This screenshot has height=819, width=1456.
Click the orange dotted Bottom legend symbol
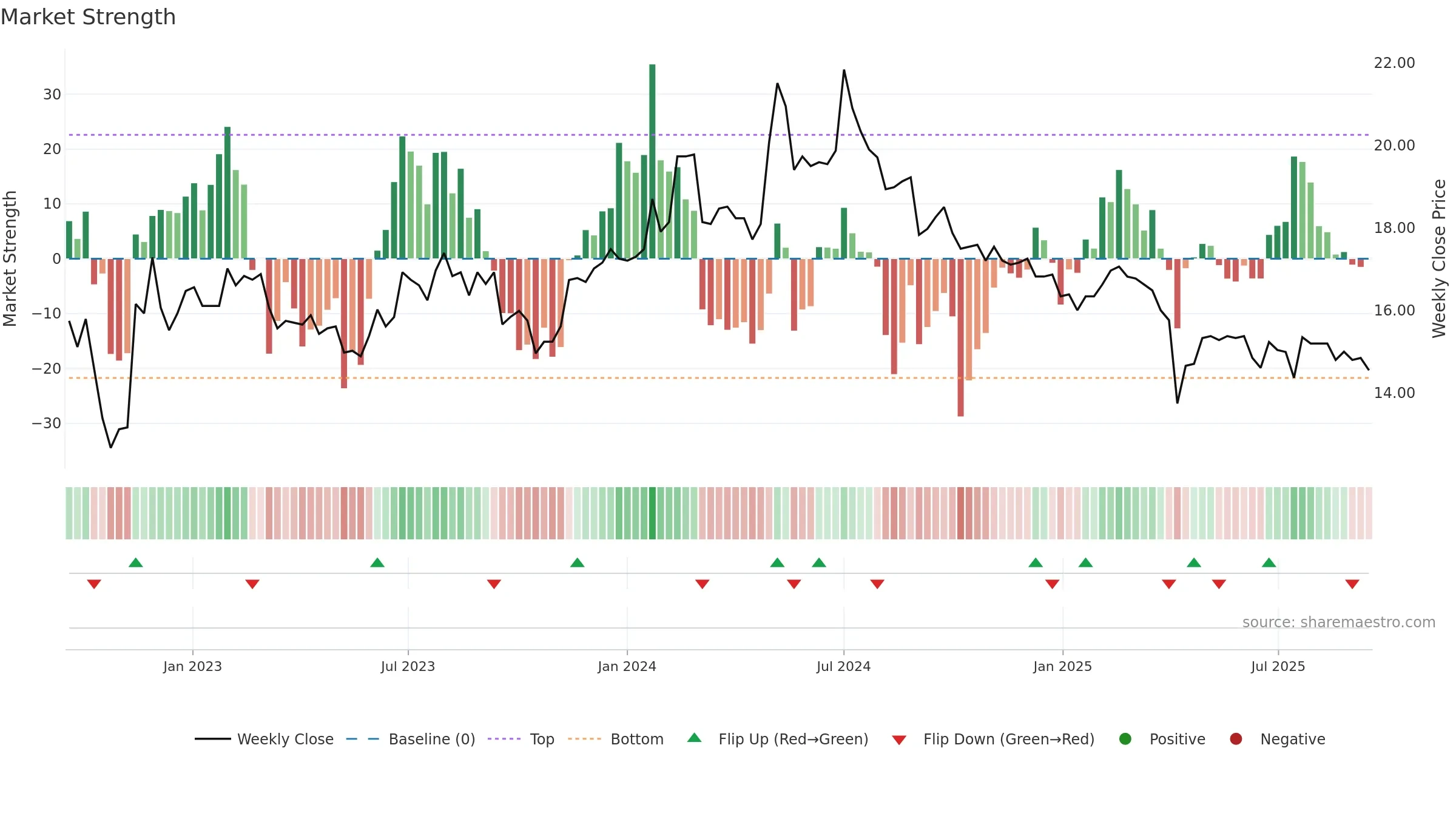click(x=585, y=739)
